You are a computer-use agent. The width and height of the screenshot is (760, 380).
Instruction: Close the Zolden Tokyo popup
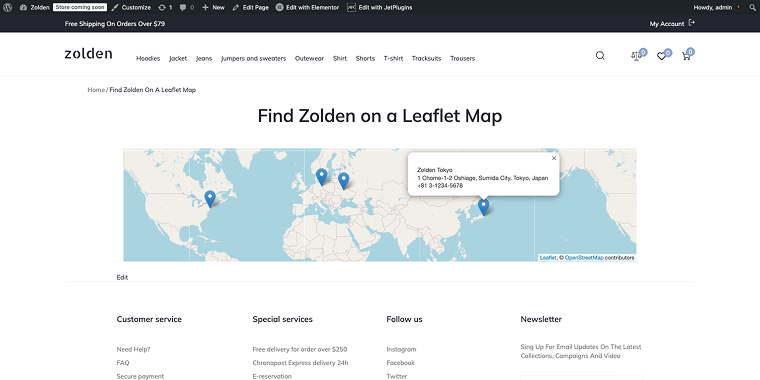554,158
